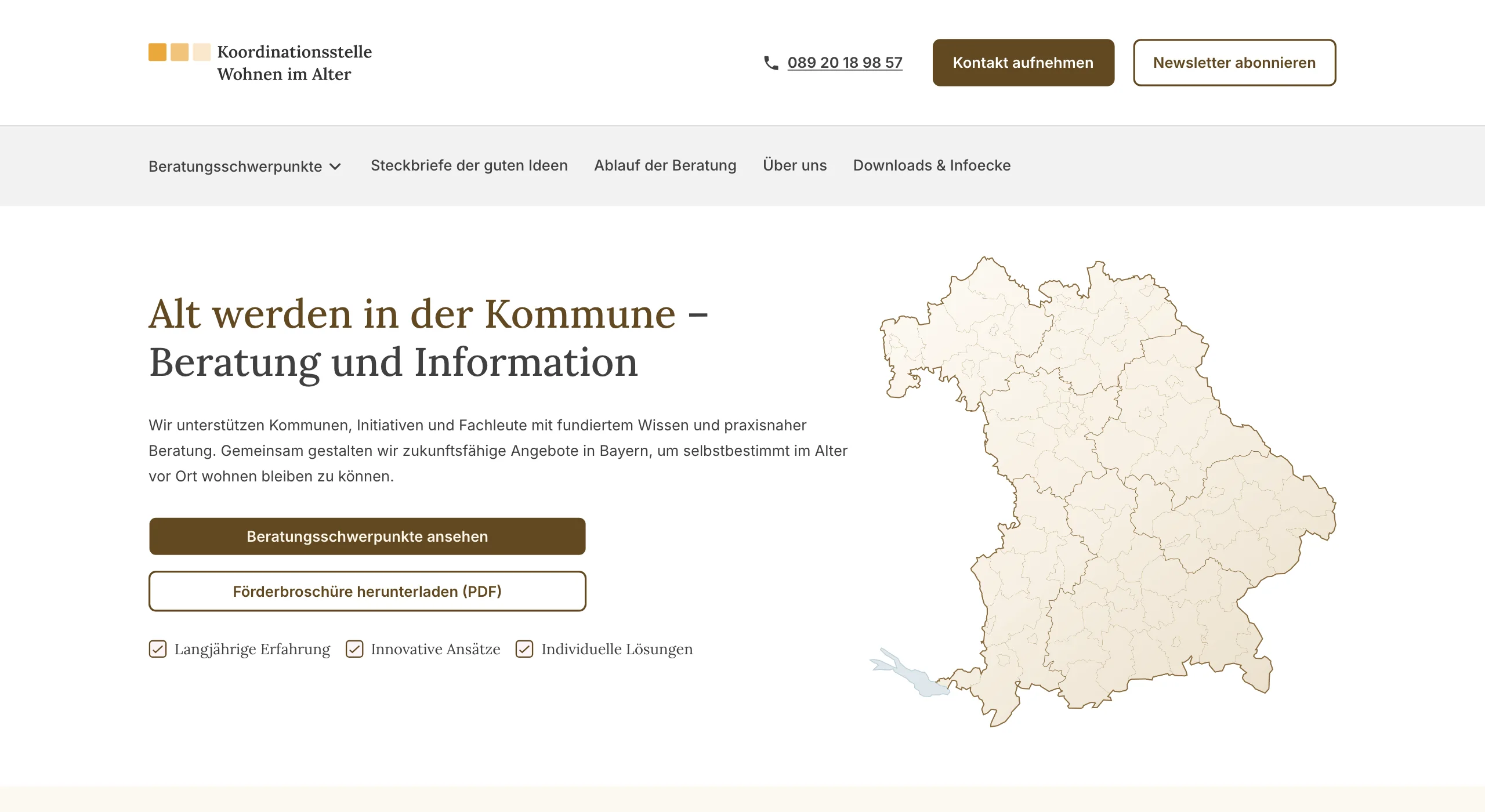
Task: Open the Beratungsschwerpunkte menu item
Action: [245, 166]
